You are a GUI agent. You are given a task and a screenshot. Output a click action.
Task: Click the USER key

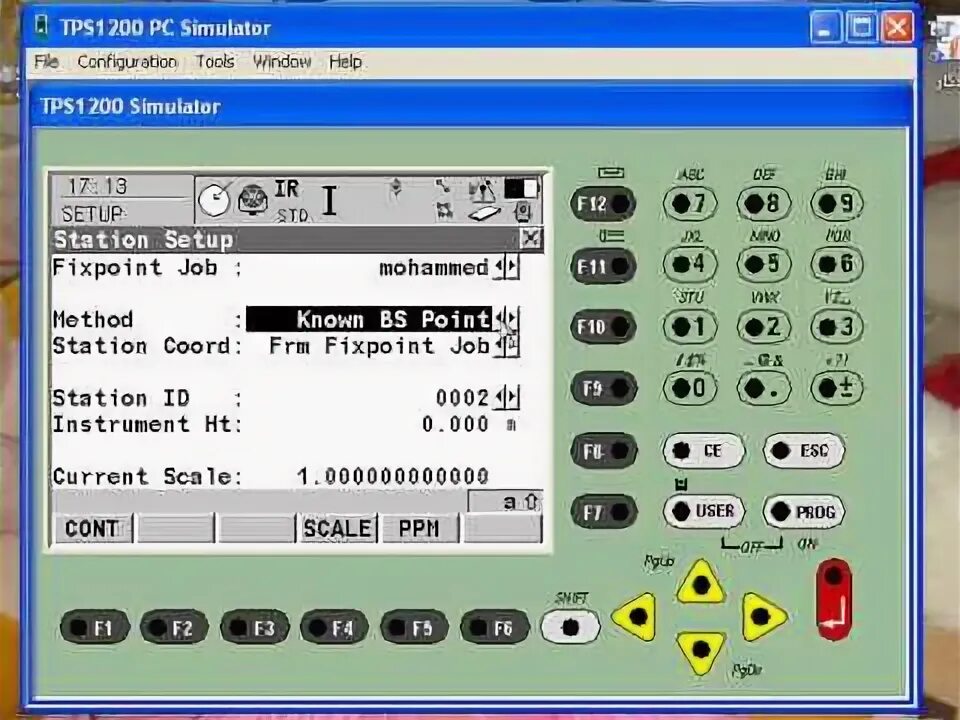(x=704, y=511)
